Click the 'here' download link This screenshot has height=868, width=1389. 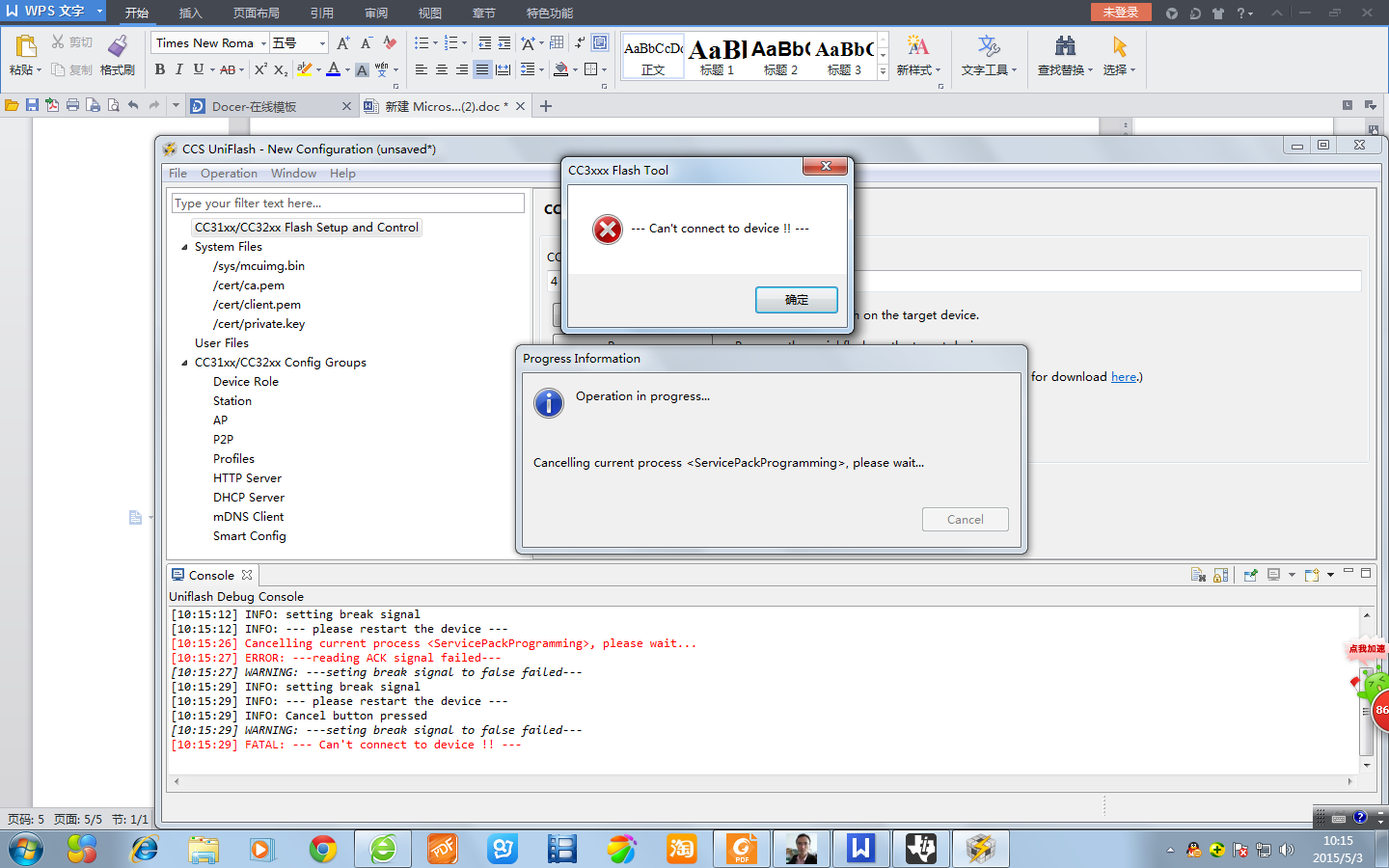click(x=1124, y=377)
